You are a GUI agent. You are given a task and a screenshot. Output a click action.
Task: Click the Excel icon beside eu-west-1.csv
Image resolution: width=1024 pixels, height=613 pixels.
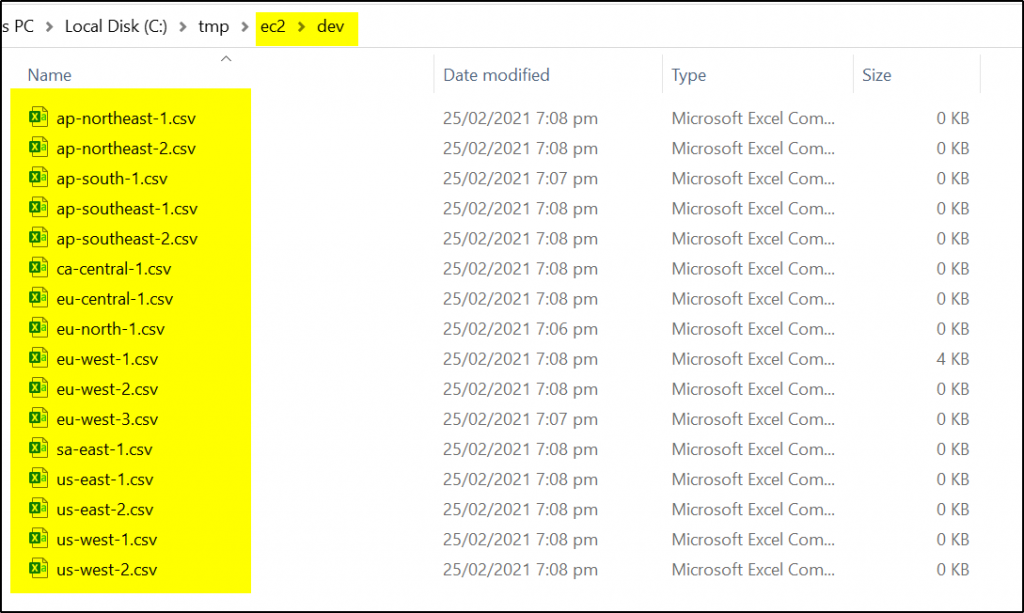coord(38,359)
